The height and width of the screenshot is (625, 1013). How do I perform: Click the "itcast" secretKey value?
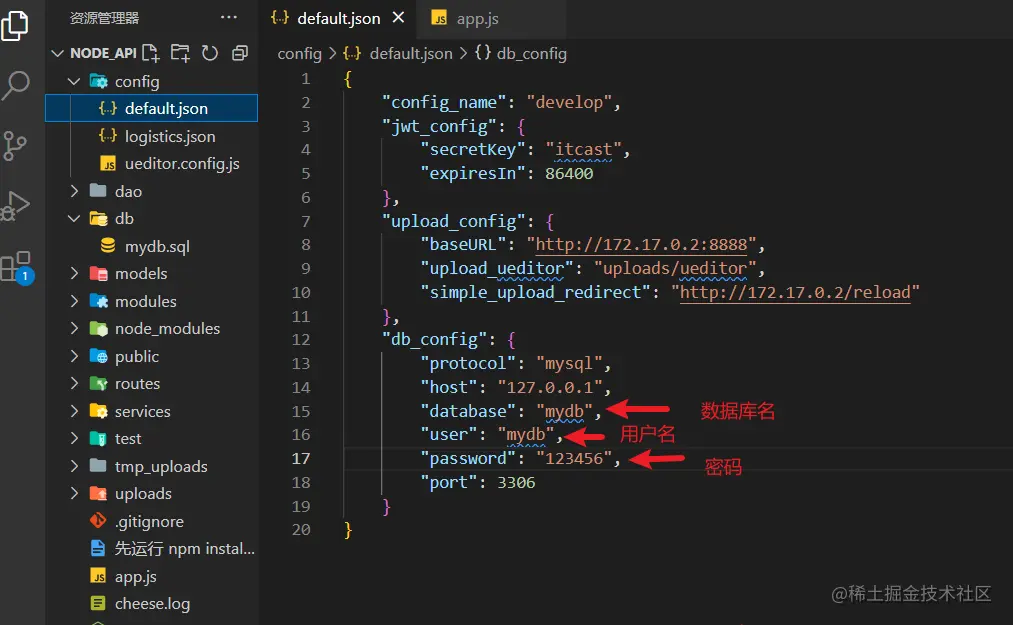(x=583, y=149)
